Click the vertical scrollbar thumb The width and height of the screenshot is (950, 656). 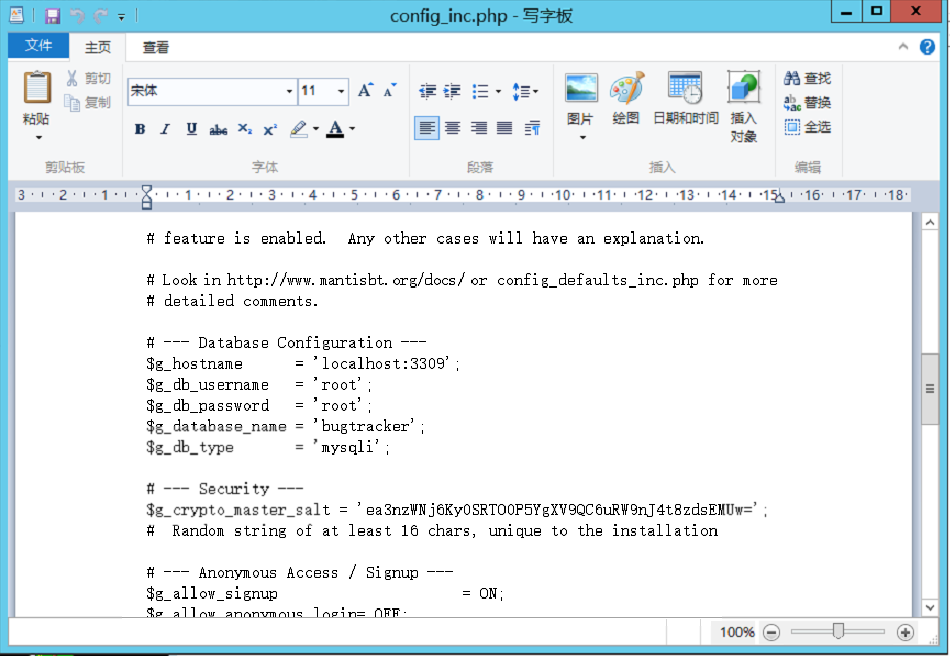pos(929,389)
